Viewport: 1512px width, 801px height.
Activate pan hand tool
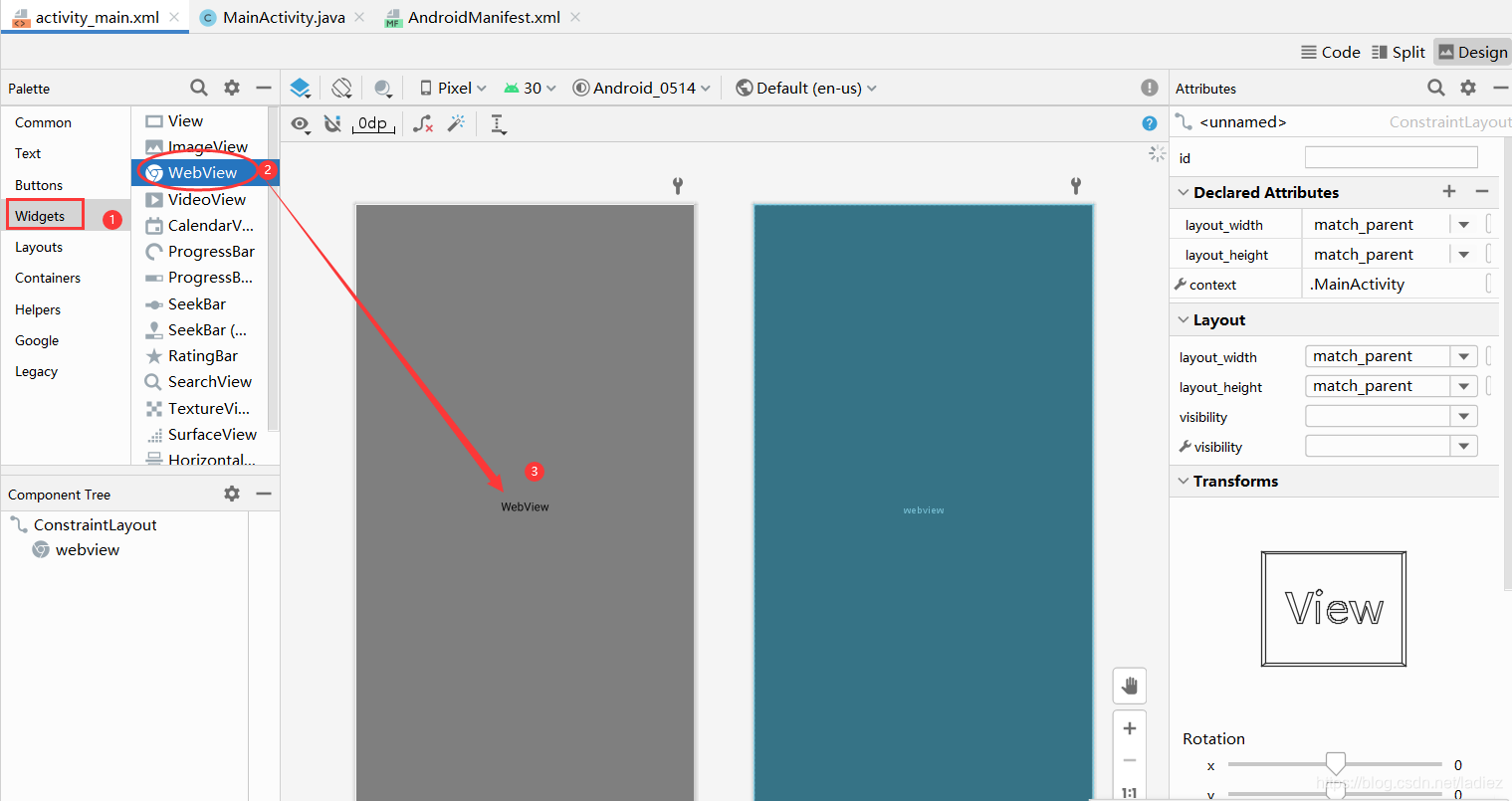[1130, 686]
